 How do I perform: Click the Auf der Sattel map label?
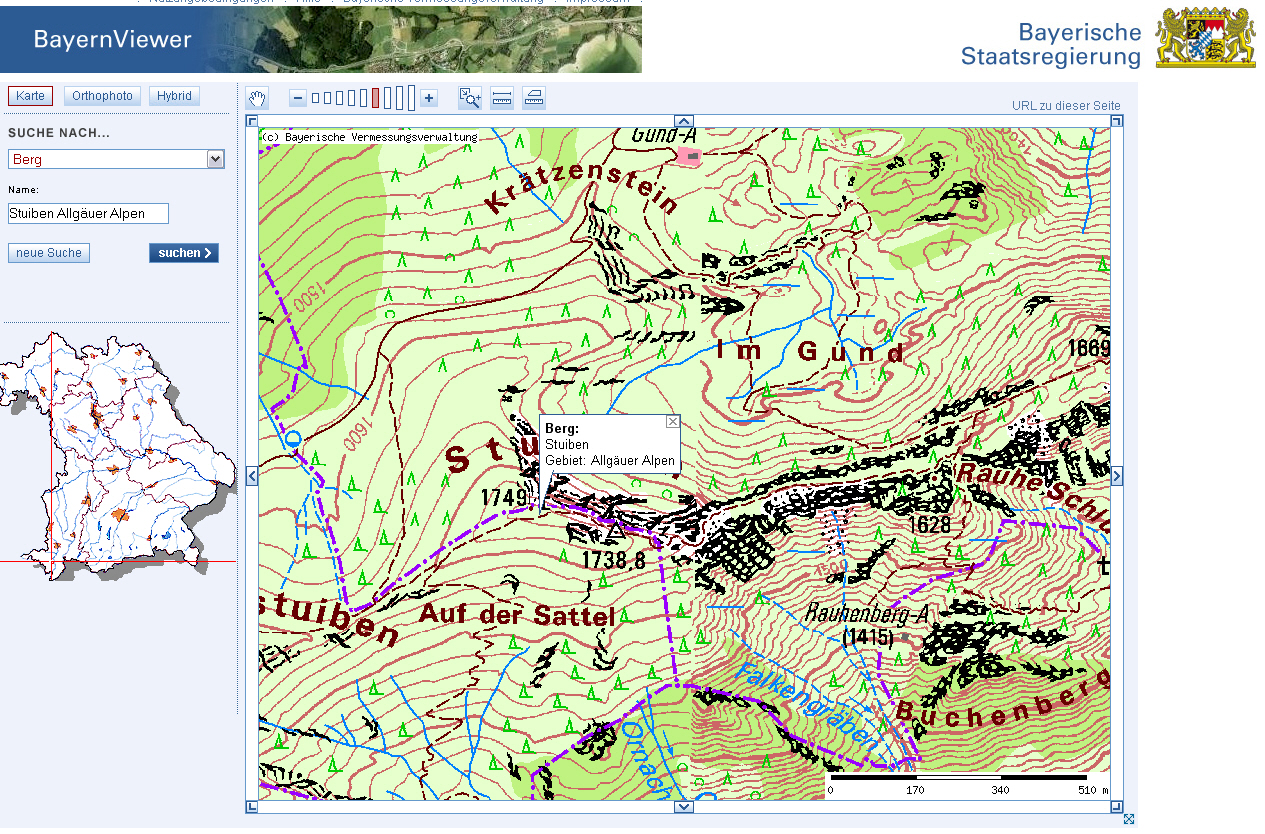(x=517, y=613)
